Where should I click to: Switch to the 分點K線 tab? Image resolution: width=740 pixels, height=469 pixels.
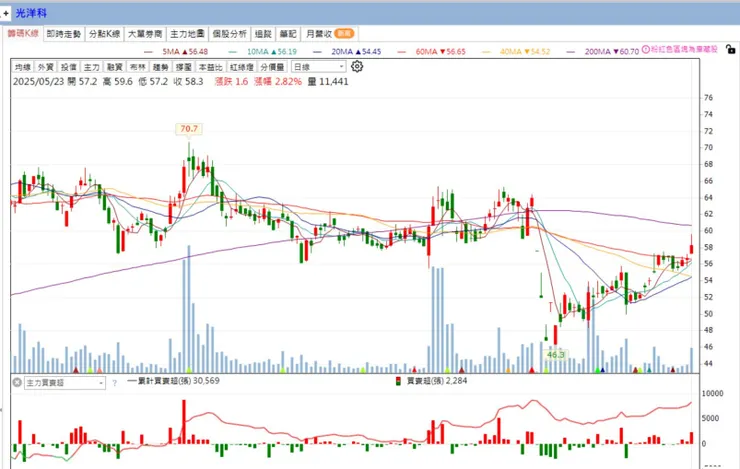(104, 34)
